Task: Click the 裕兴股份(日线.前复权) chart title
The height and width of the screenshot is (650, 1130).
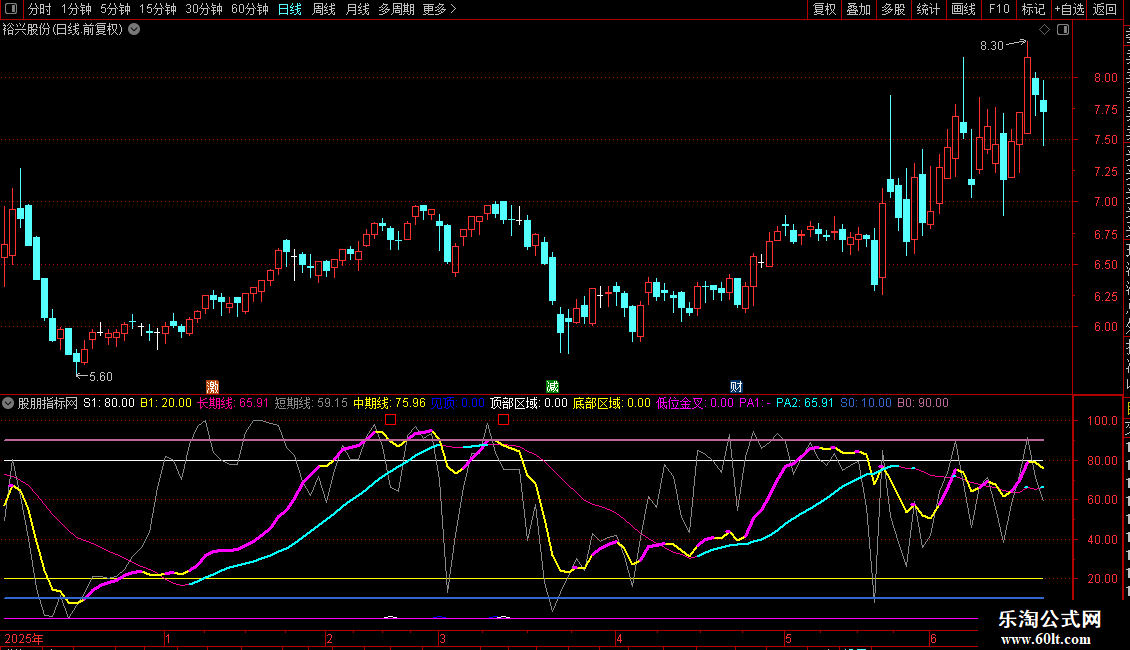Action: [x=63, y=30]
